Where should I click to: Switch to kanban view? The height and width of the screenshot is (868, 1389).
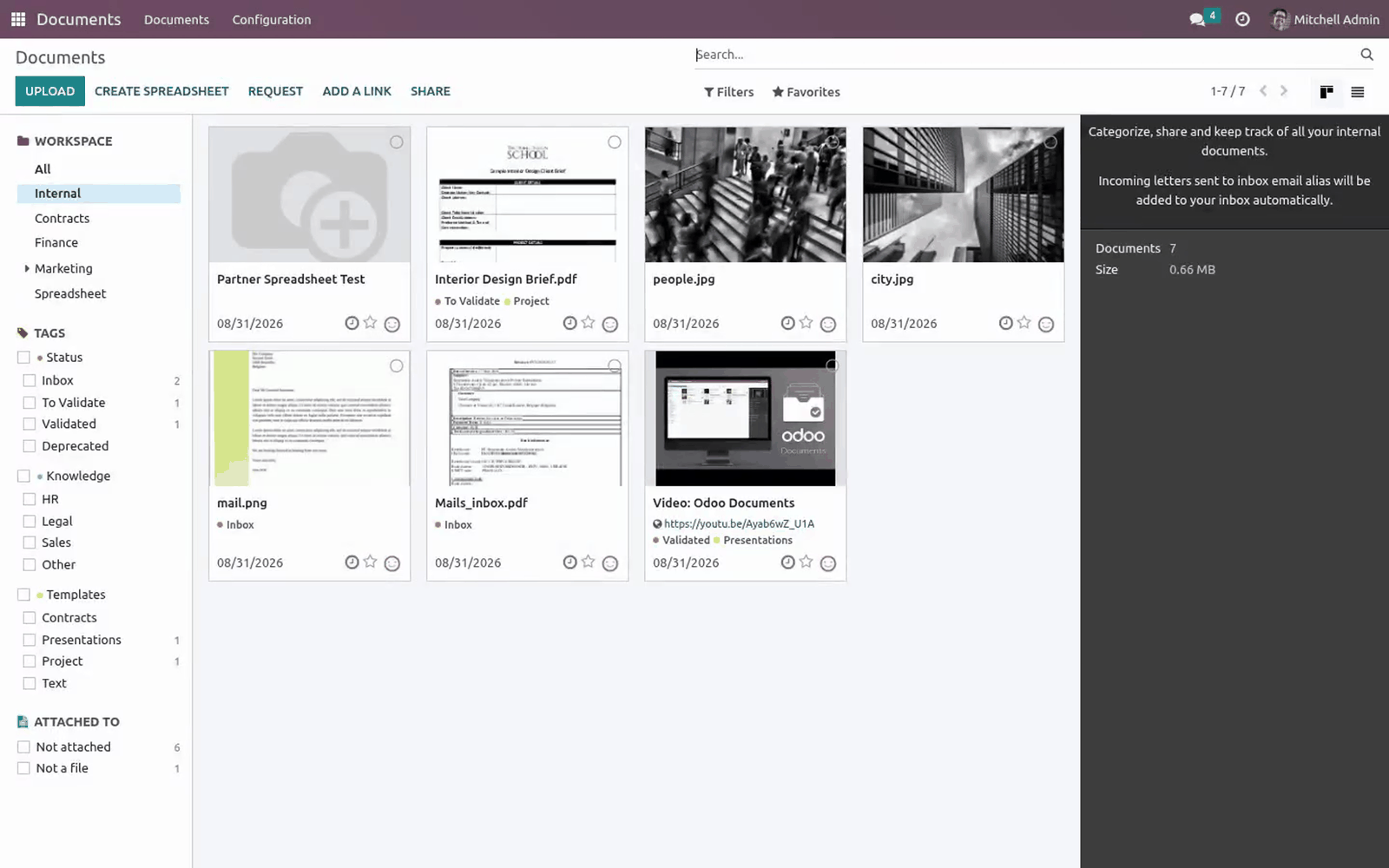click(x=1326, y=92)
